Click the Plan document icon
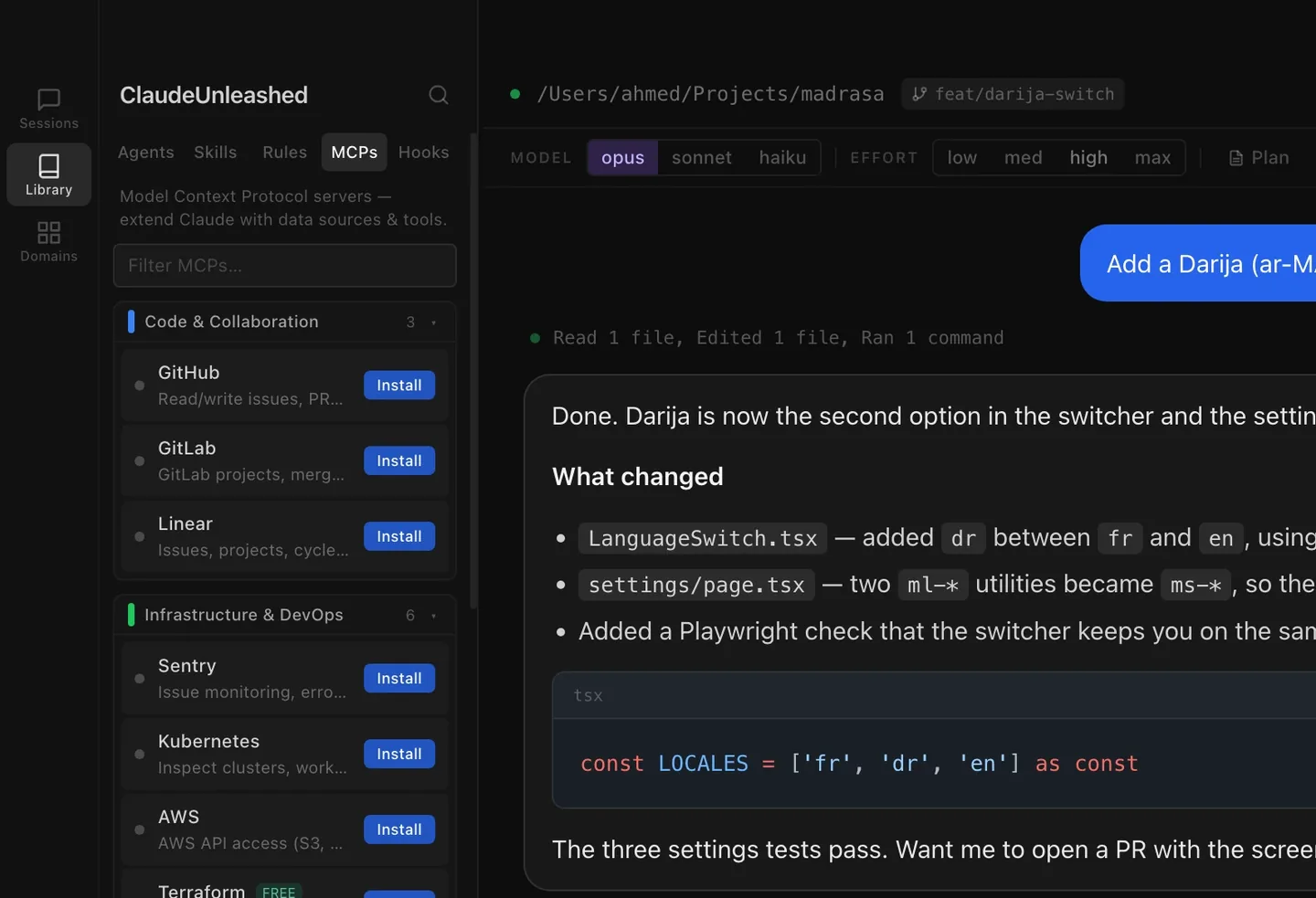This screenshot has width=1316, height=898. coord(1236,158)
